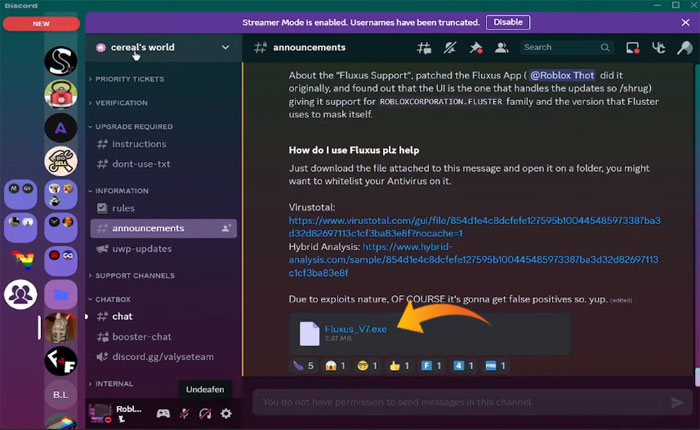Click the Pinned Messages icon
Viewport: 700px width, 430px height.
point(475,47)
